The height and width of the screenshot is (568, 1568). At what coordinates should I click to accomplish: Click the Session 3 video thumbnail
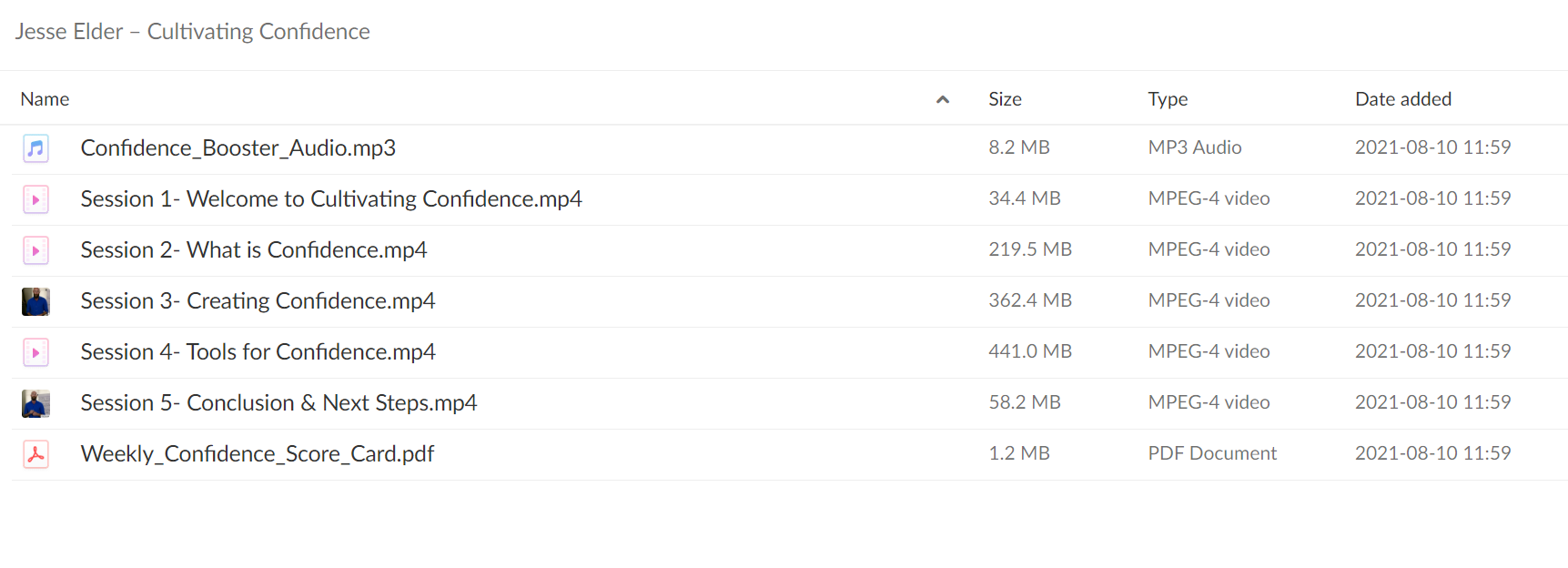tap(35, 301)
